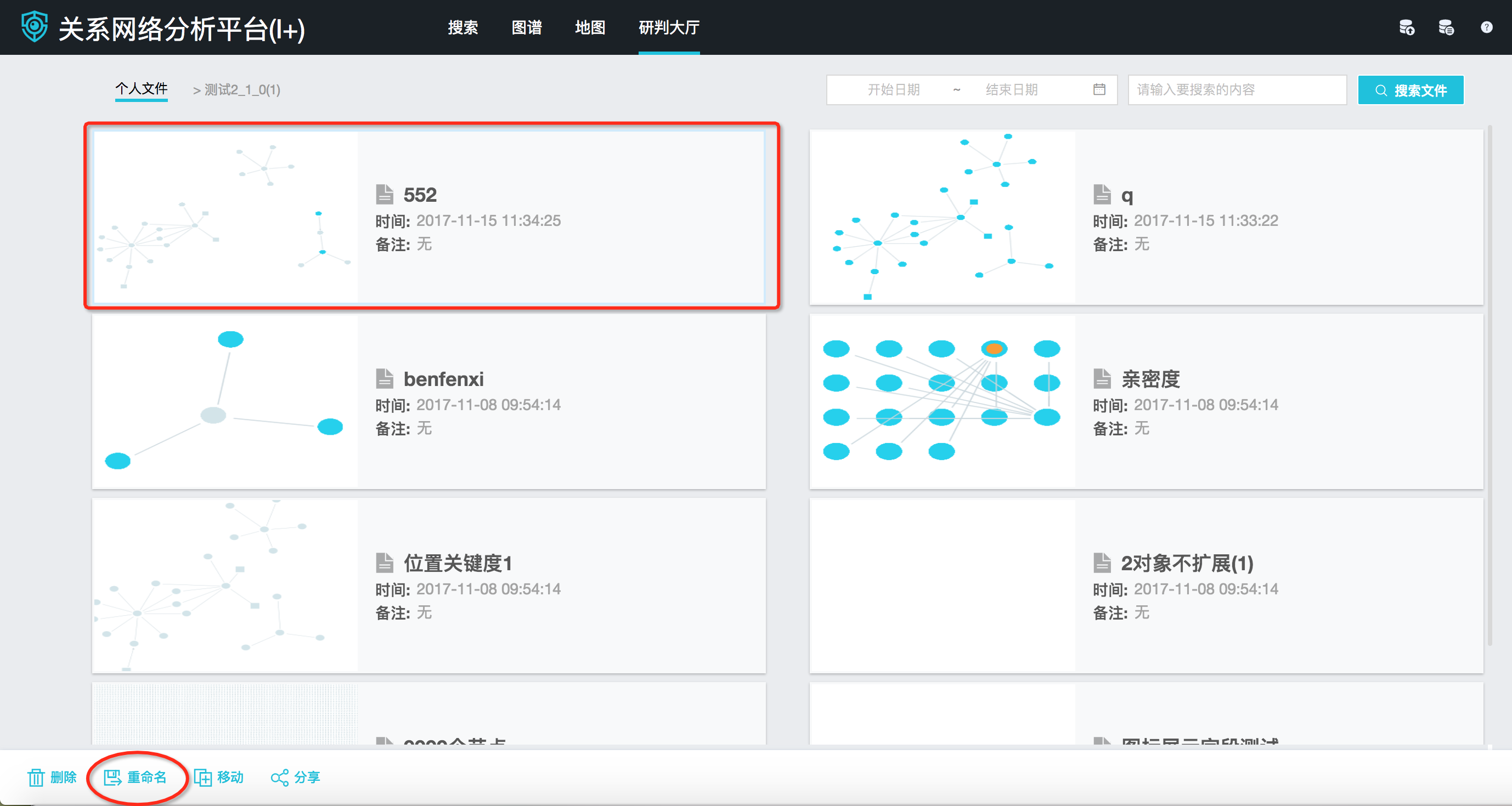Click the file icon beside 位置关键度1
Image resolution: width=1512 pixels, height=806 pixels.
coord(385,563)
